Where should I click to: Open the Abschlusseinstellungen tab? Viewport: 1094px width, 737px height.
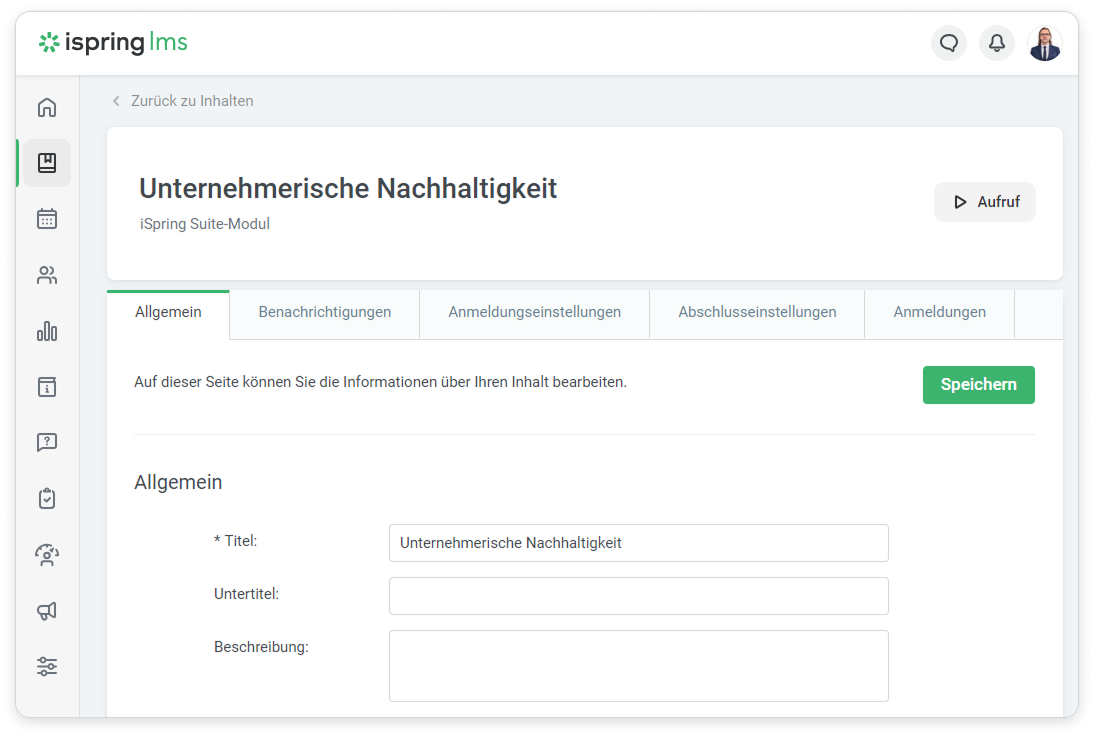point(757,312)
